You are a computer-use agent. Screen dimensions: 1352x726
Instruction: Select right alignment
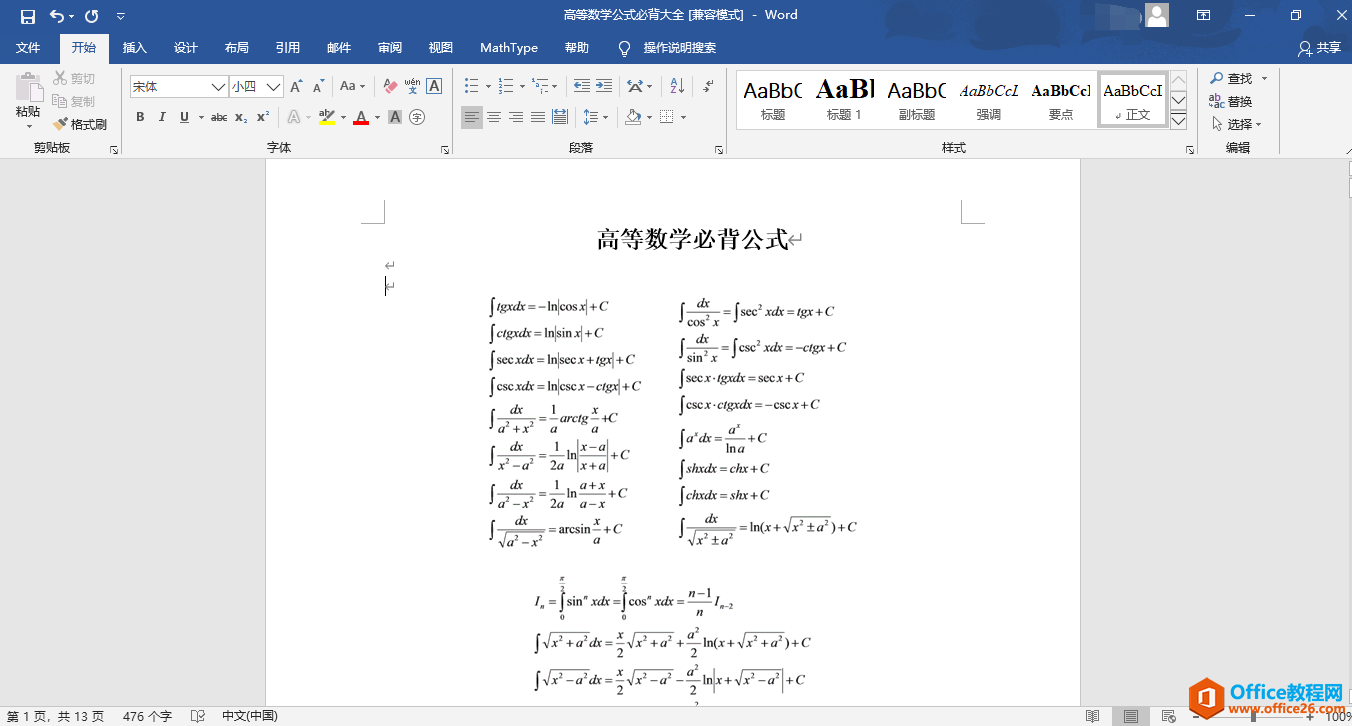(516, 117)
